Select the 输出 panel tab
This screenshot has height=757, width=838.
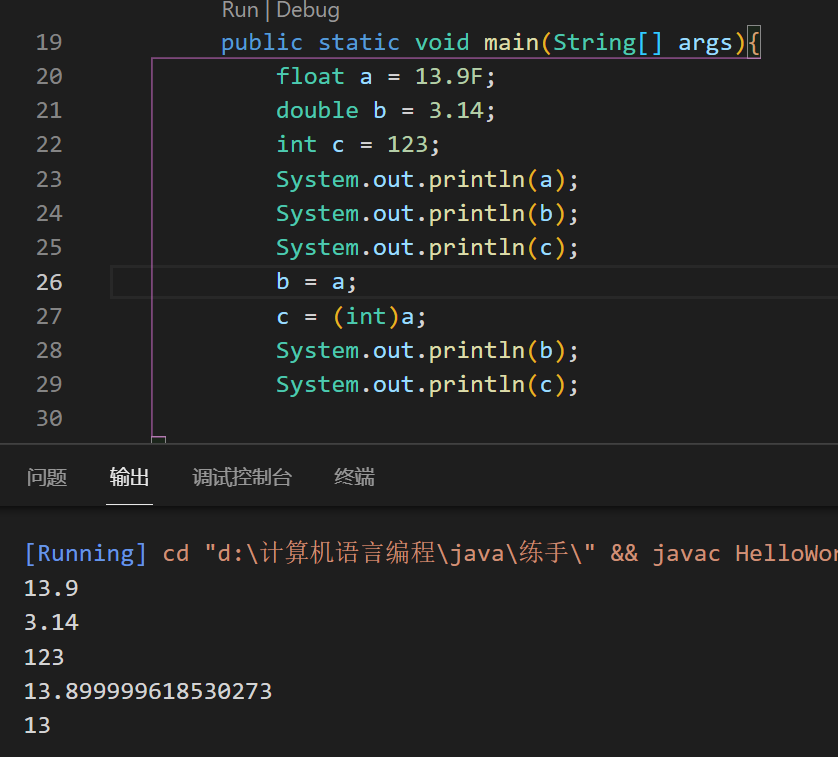tap(130, 478)
